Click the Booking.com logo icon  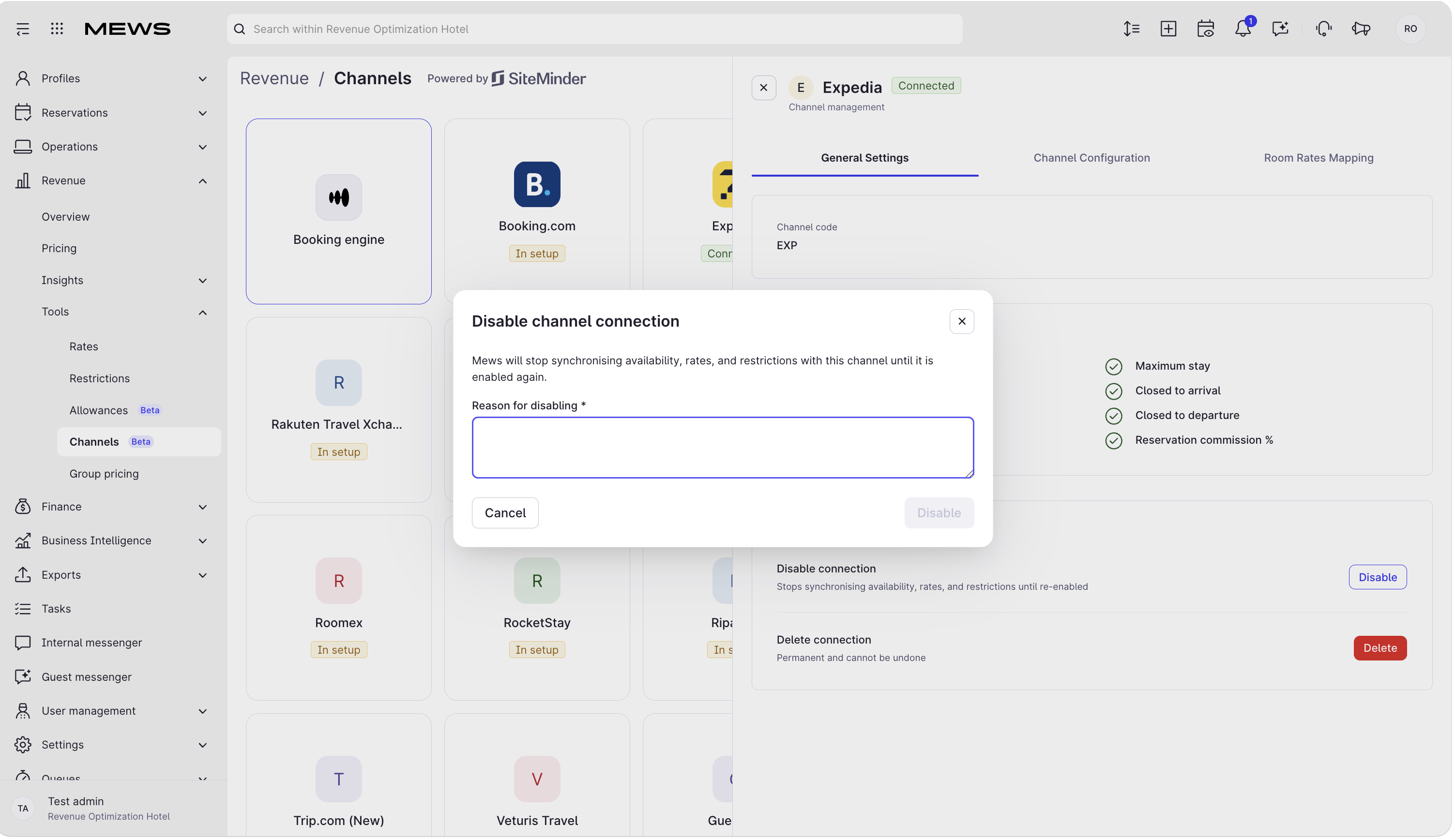pos(536,184)
